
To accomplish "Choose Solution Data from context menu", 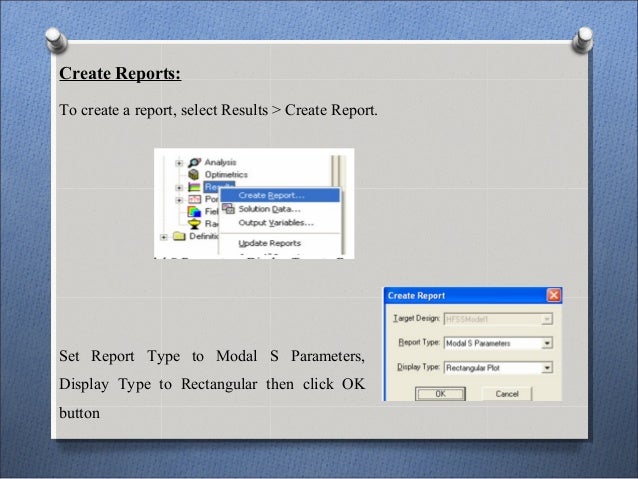I will (x=280, y=209).
